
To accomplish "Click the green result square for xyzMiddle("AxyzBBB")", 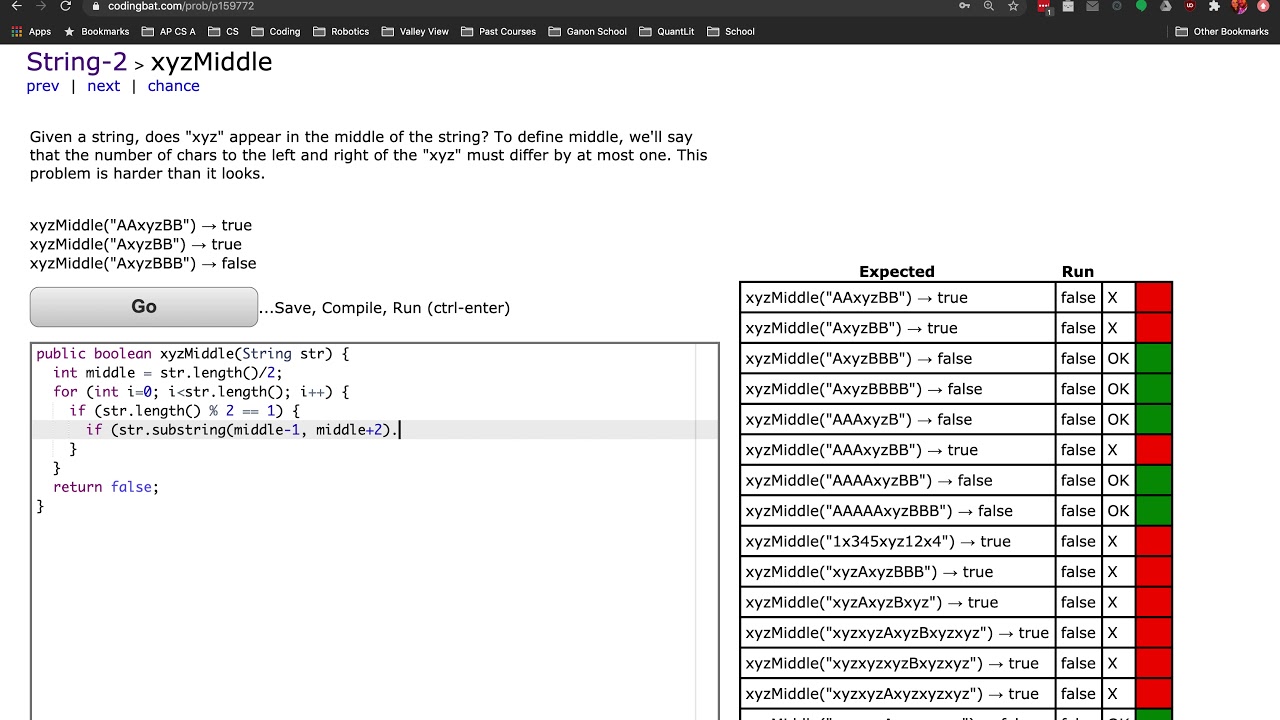I will [x=1154, y=358].
